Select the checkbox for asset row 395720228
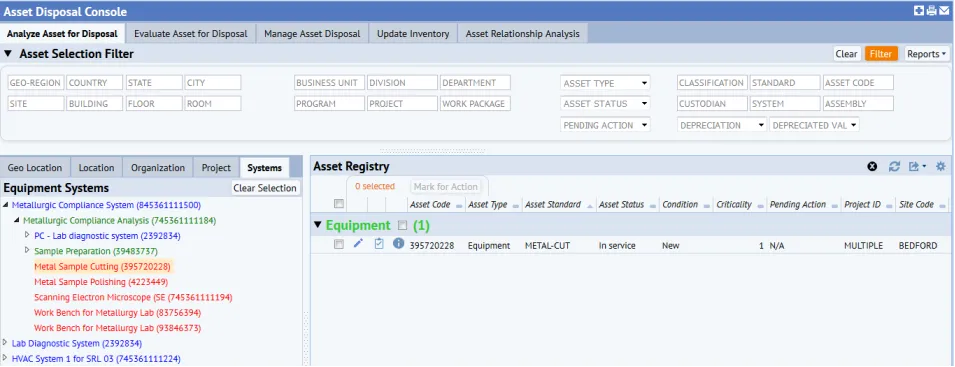The height and width of the screenshot is (367, 955). tap(339, 245)
